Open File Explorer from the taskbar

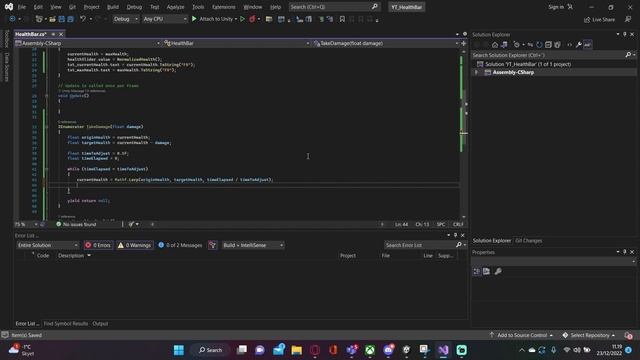coord(297,350)
